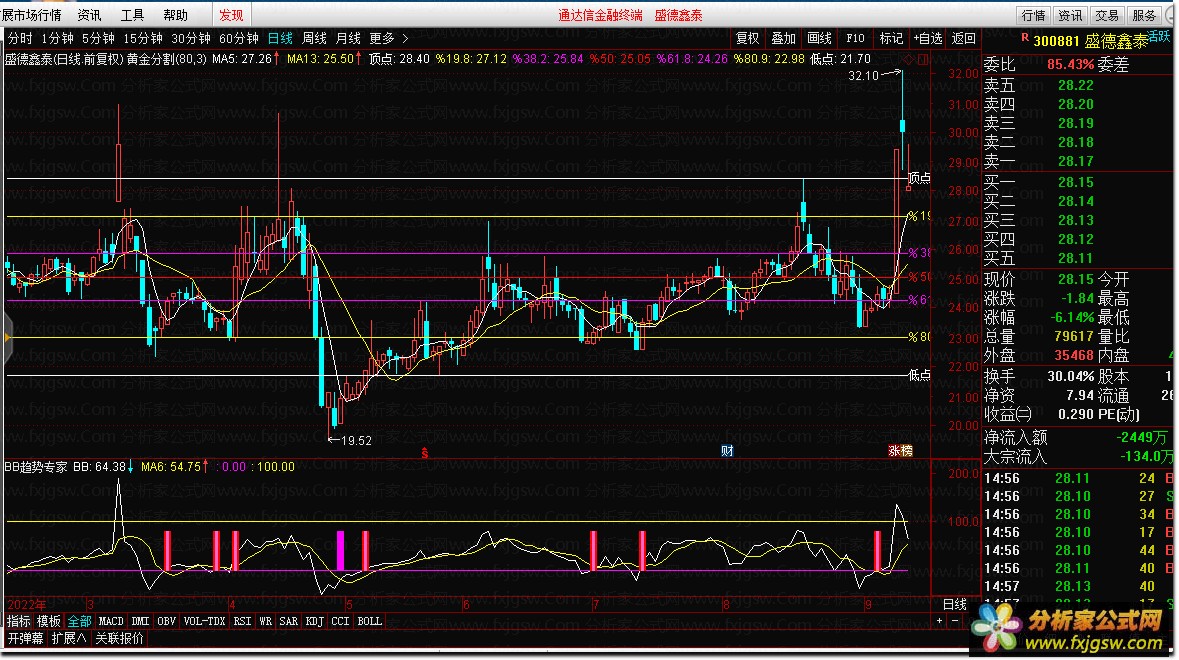The height and width of the screenshot is (660, 1179).
Task: Select the 日线 daily chart period
Action: pos(280,38)
